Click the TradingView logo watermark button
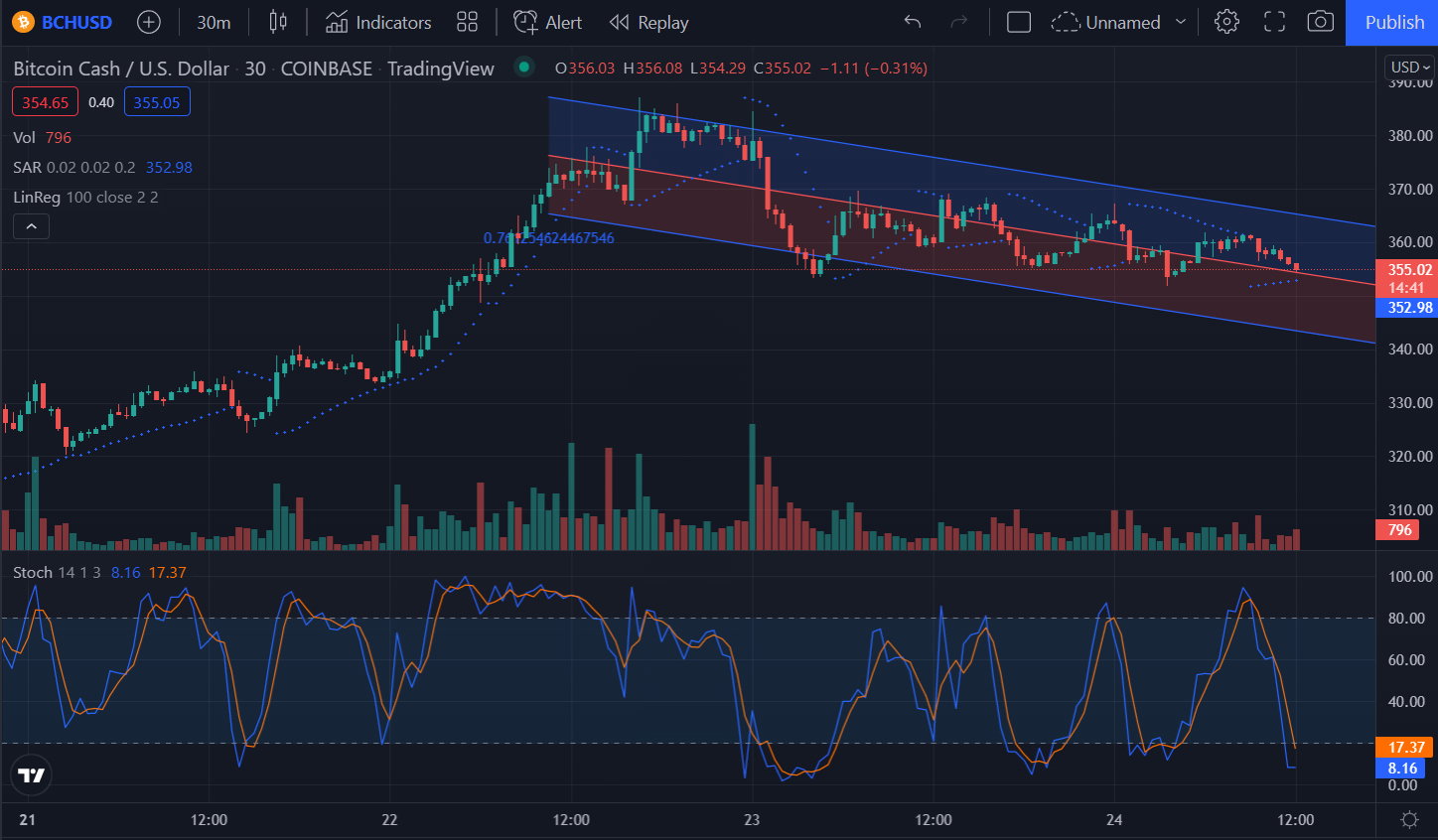 31,775
